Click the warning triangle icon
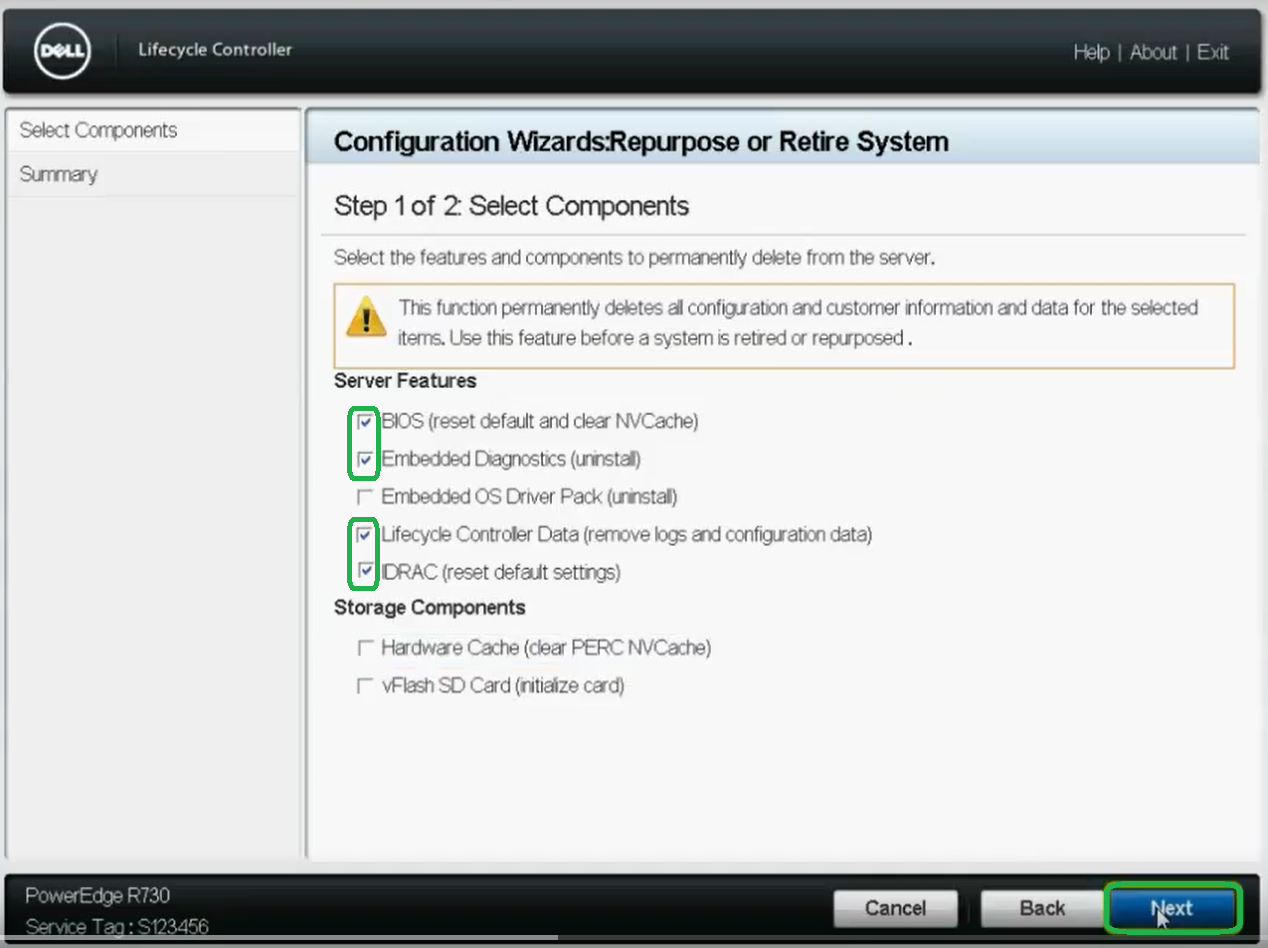Viewport: 1268px width, 948px height. (369, 316)
